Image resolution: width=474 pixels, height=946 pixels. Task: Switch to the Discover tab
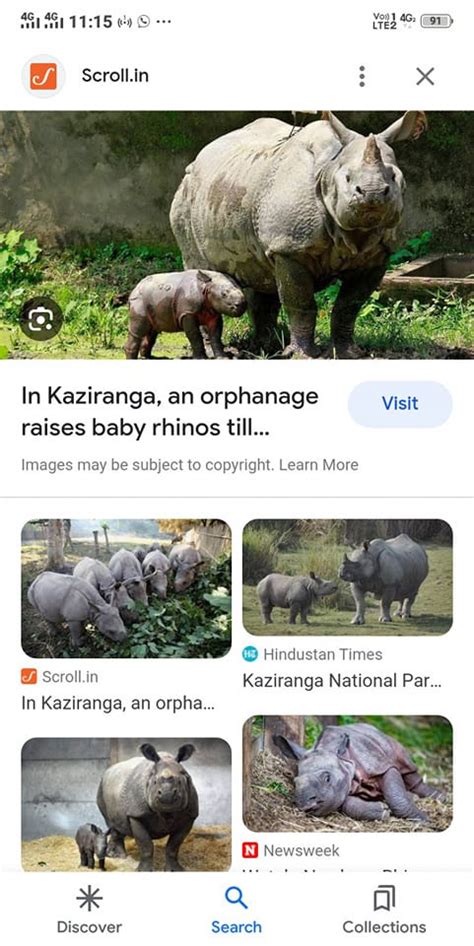click(x=89, y=911)
